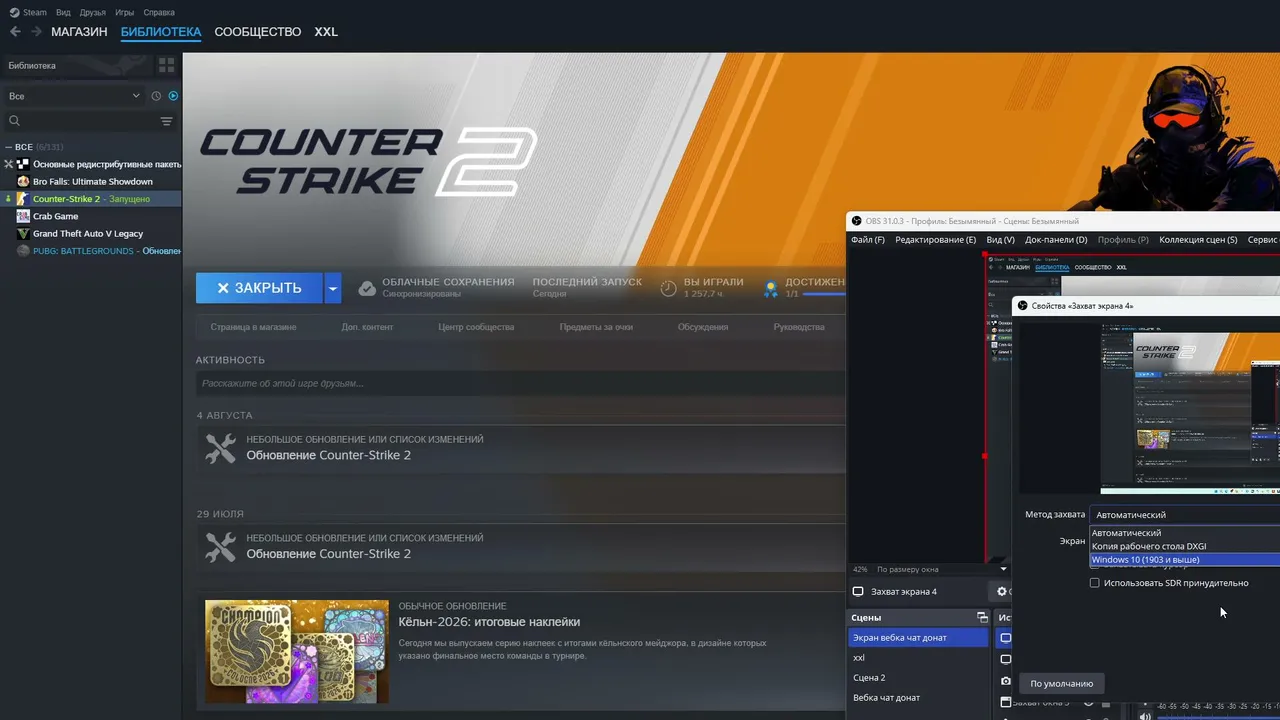
Task: Choose Копия рабочего стола DXGI option
Action: point(1185,546)
